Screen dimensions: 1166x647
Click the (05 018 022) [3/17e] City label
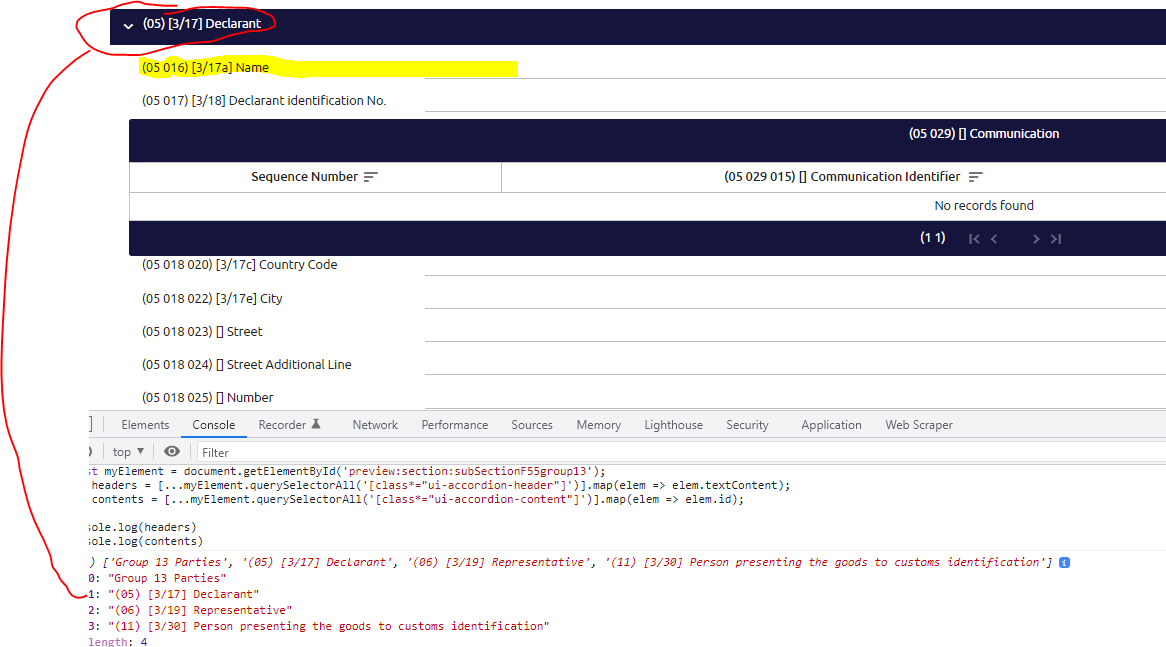pyautogui.click(x=212, y=299)
